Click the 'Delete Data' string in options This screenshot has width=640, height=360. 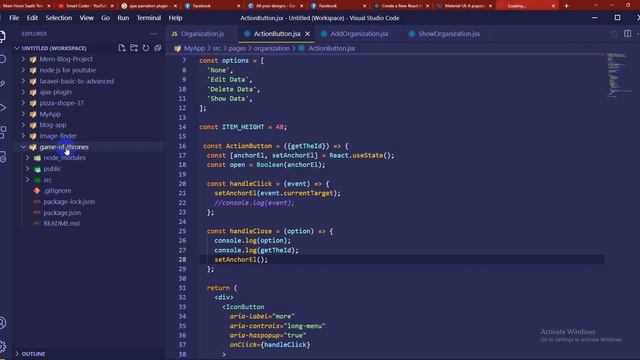coord(231,89)
